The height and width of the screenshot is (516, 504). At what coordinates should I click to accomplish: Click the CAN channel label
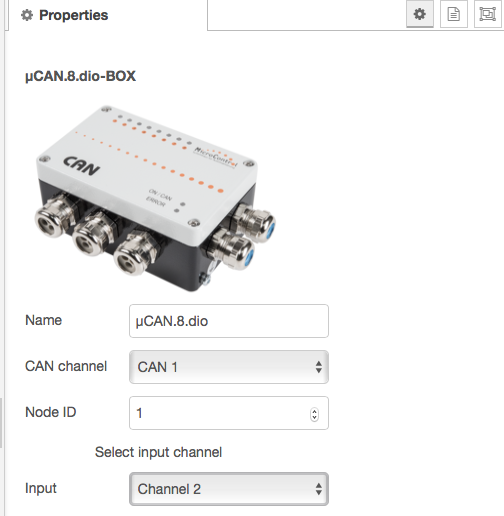(x=66, y=366)
